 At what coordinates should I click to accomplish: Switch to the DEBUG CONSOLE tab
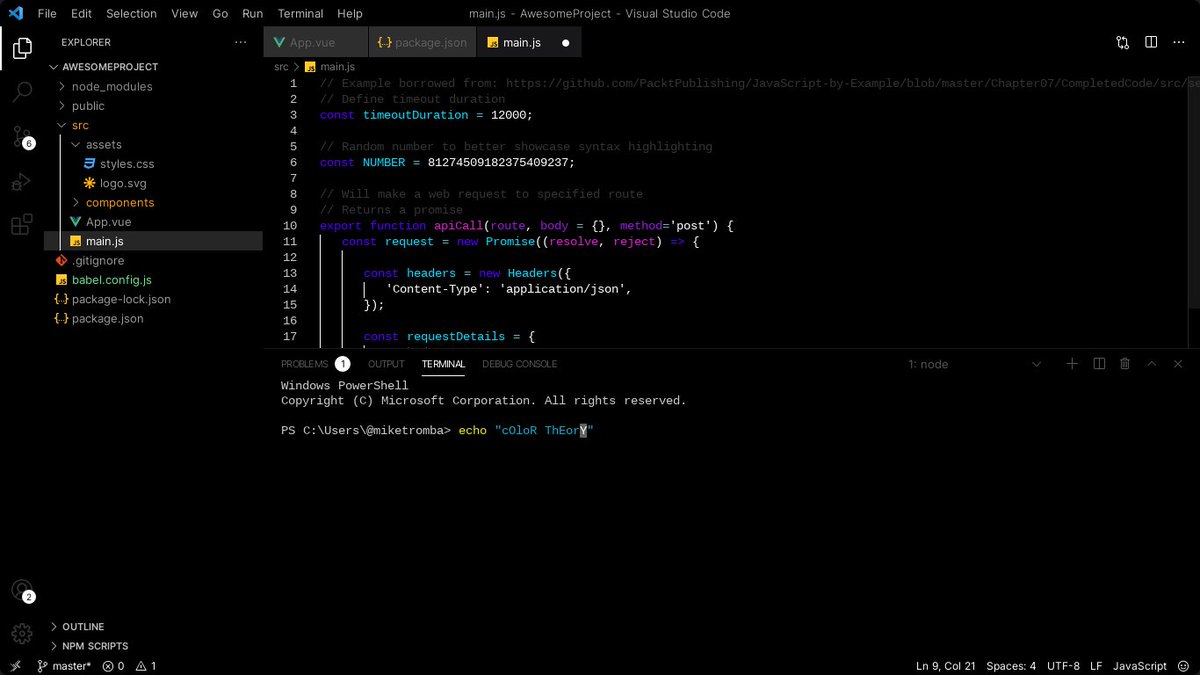tap(519, 364)
